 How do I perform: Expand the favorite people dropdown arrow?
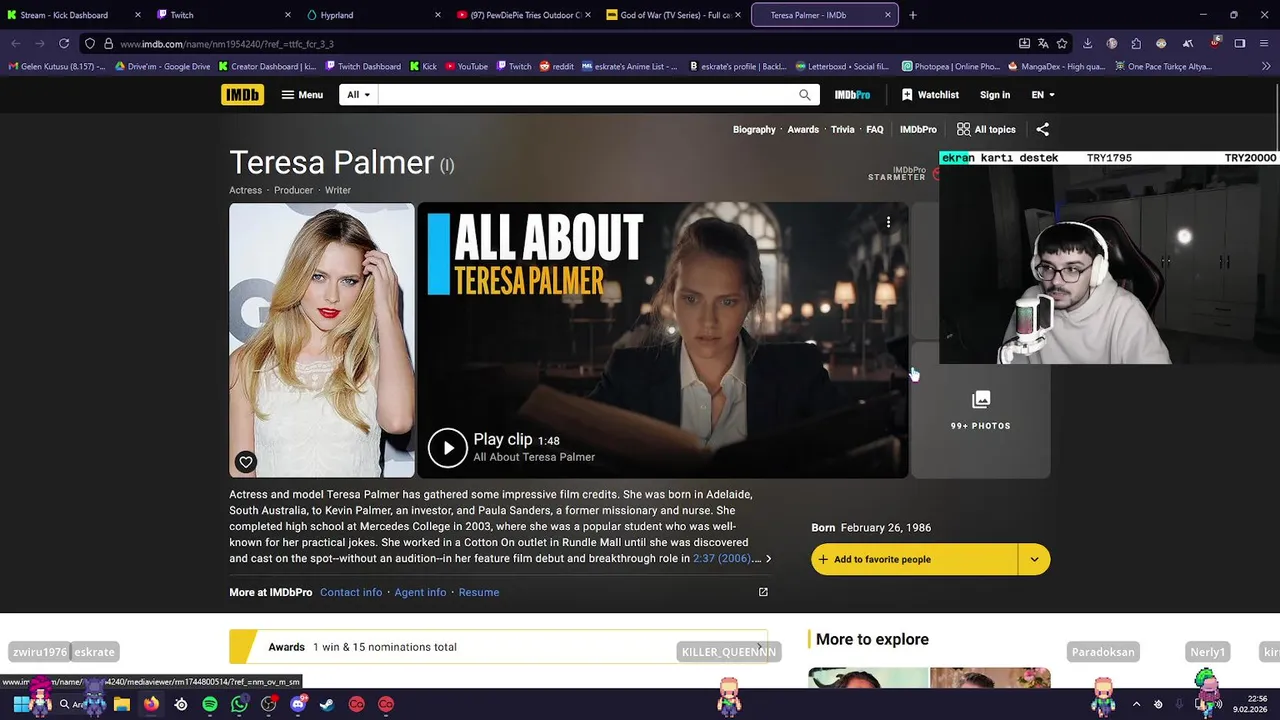[1034, 559]
